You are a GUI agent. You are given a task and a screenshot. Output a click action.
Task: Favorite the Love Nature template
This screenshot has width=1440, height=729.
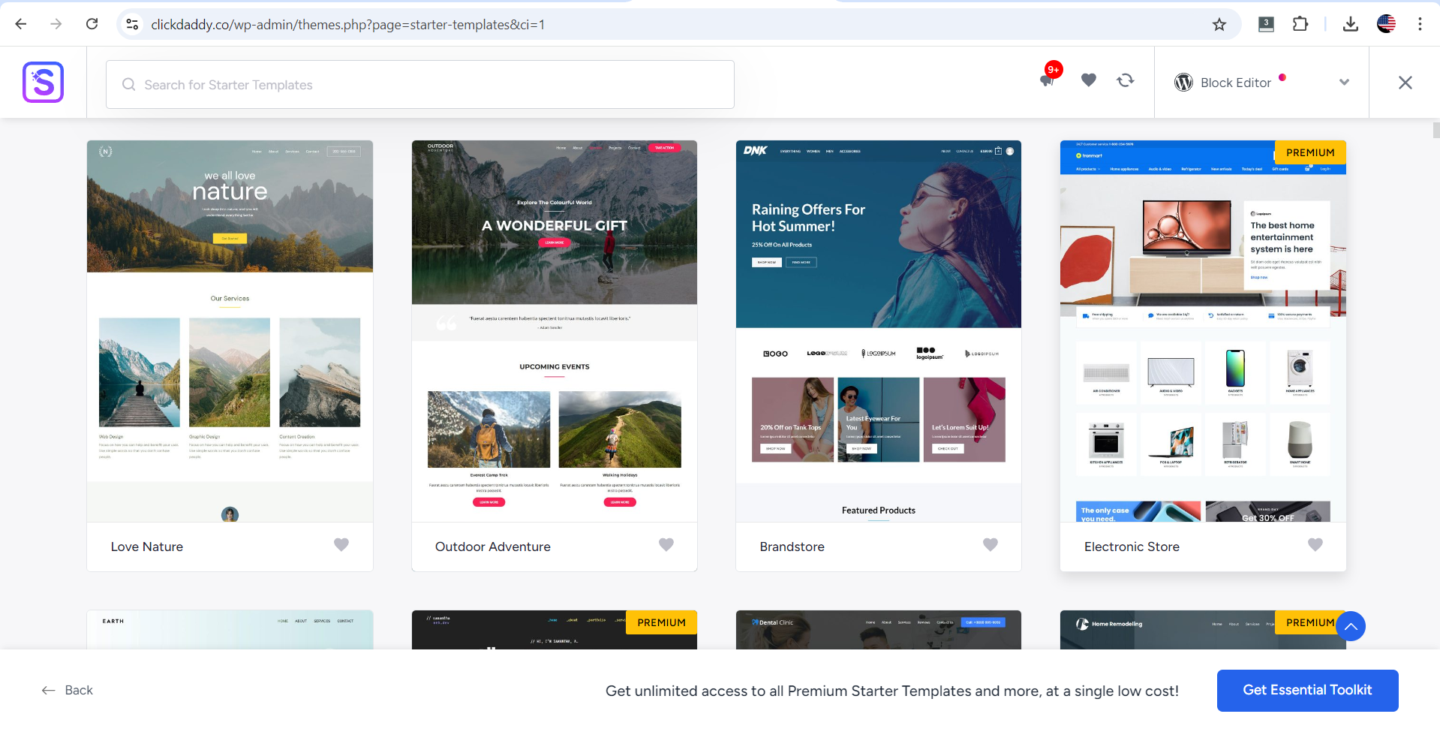tap(341, 545)
